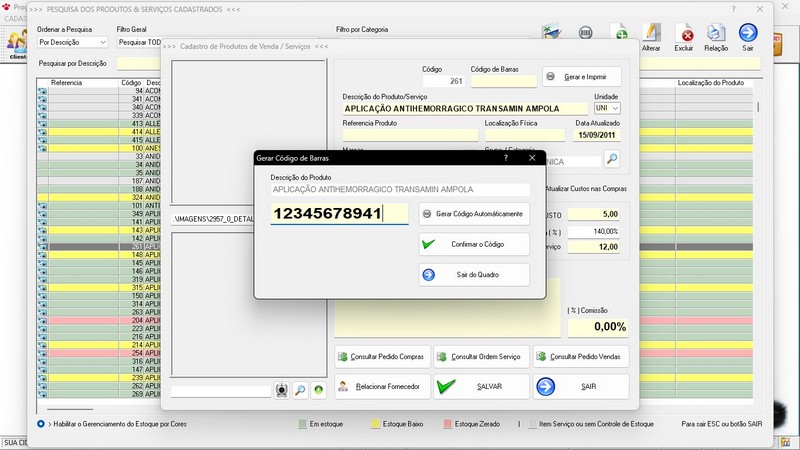The image size is (800, 450).
Task: Click the Sair arrow icon in Pesquisa toolbar
Action: 748,37
